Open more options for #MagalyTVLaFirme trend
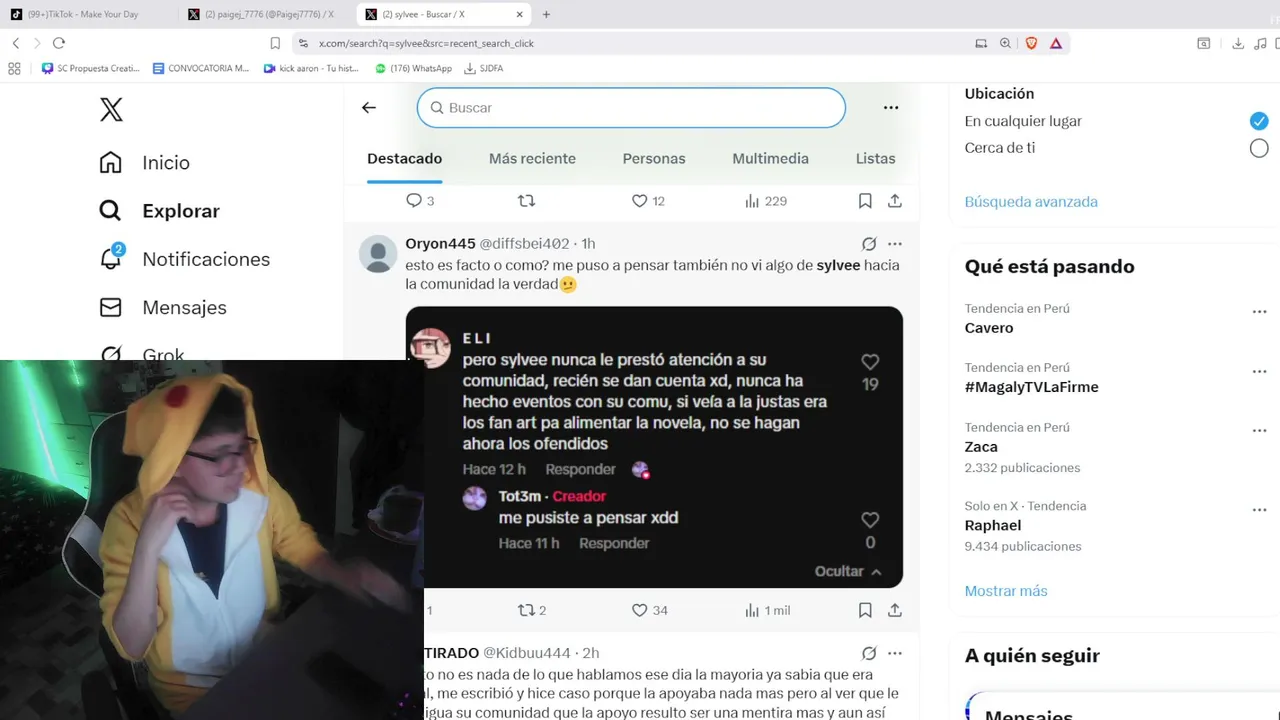Screen dimensions: 1280x720 1260,371
